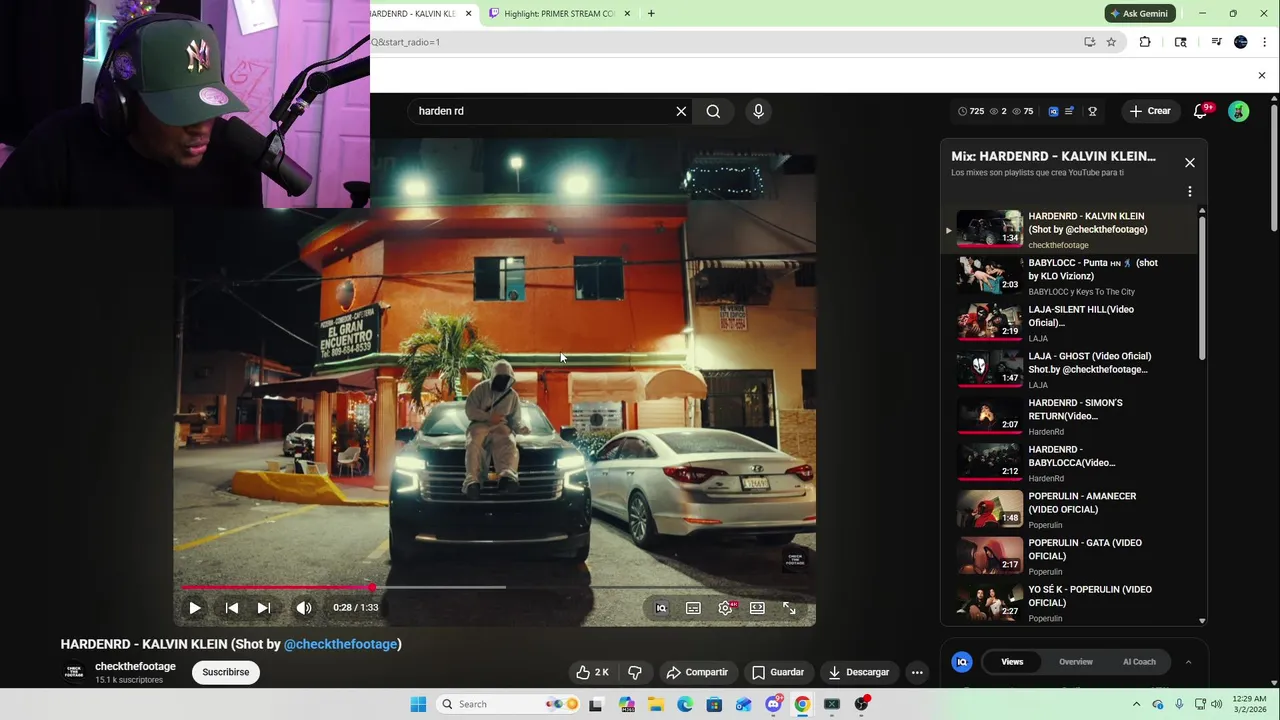Skip to the previous video

(231, 608)
